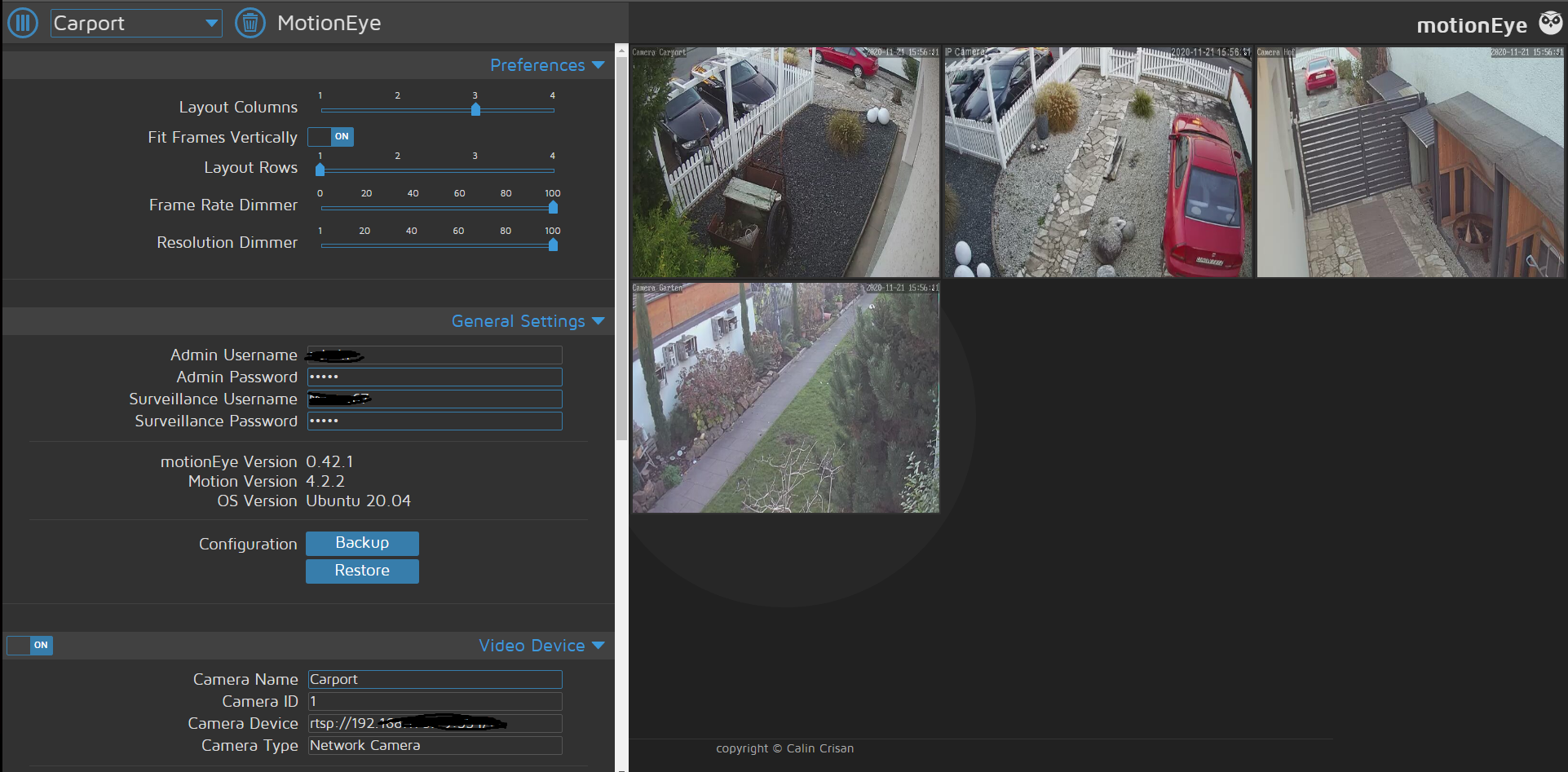1568x772 pixels.
Task: Click the Resolution Dimmer slider handle
Action: click(552, 245)
